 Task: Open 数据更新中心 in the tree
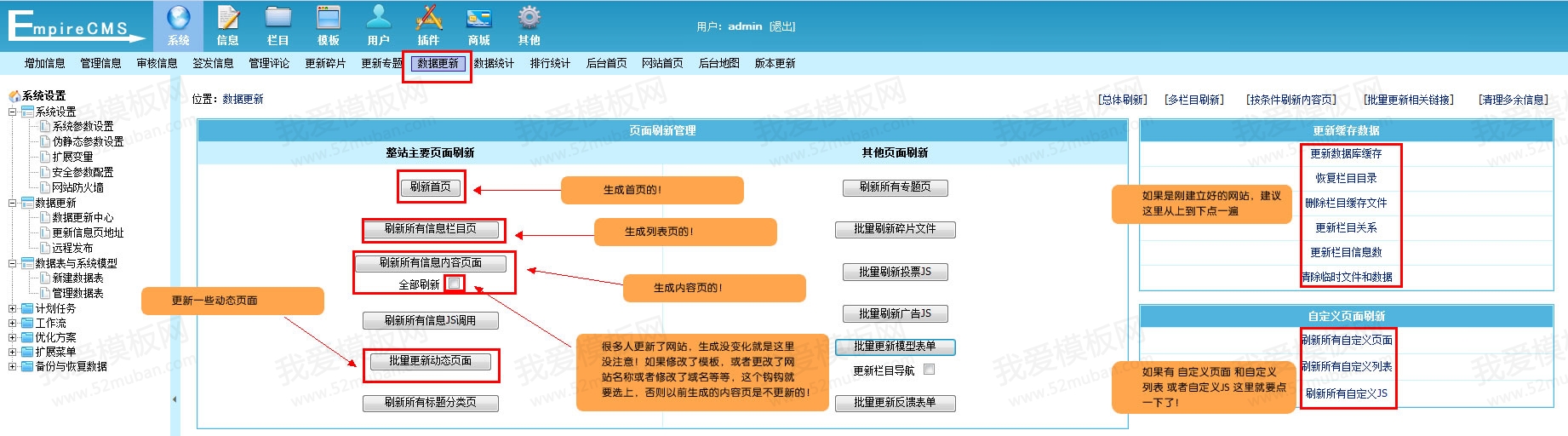tap(83, 218)
